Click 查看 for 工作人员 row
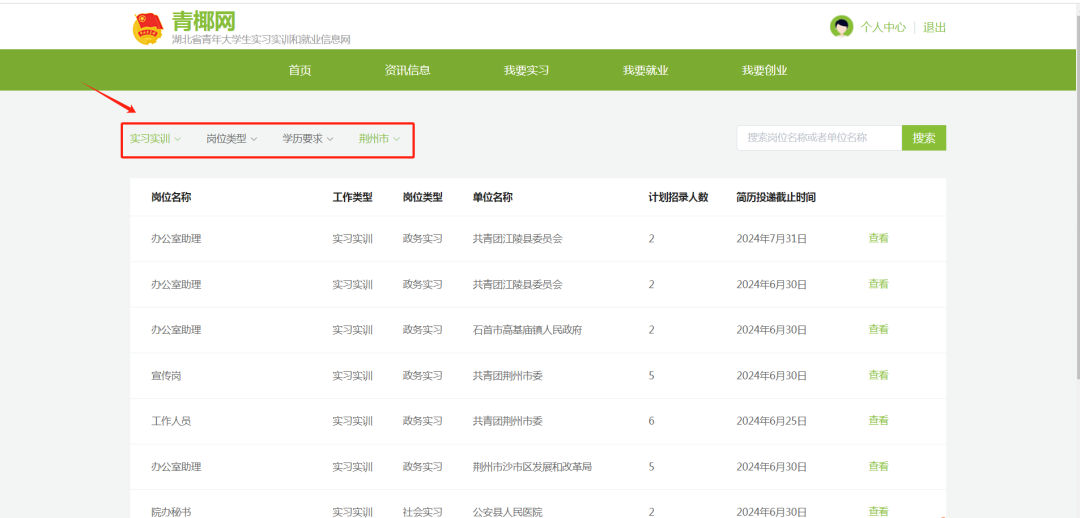 878,421
